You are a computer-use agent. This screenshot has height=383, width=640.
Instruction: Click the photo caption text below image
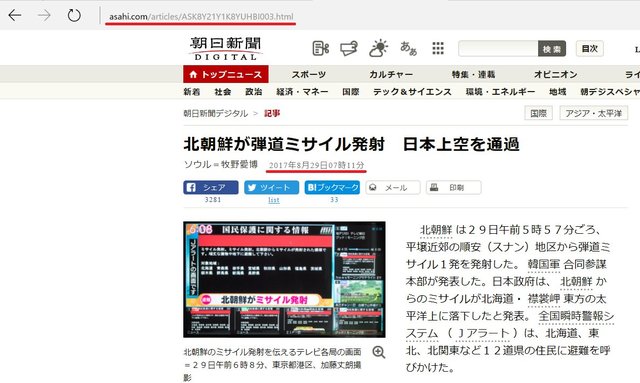pos(272,364)
